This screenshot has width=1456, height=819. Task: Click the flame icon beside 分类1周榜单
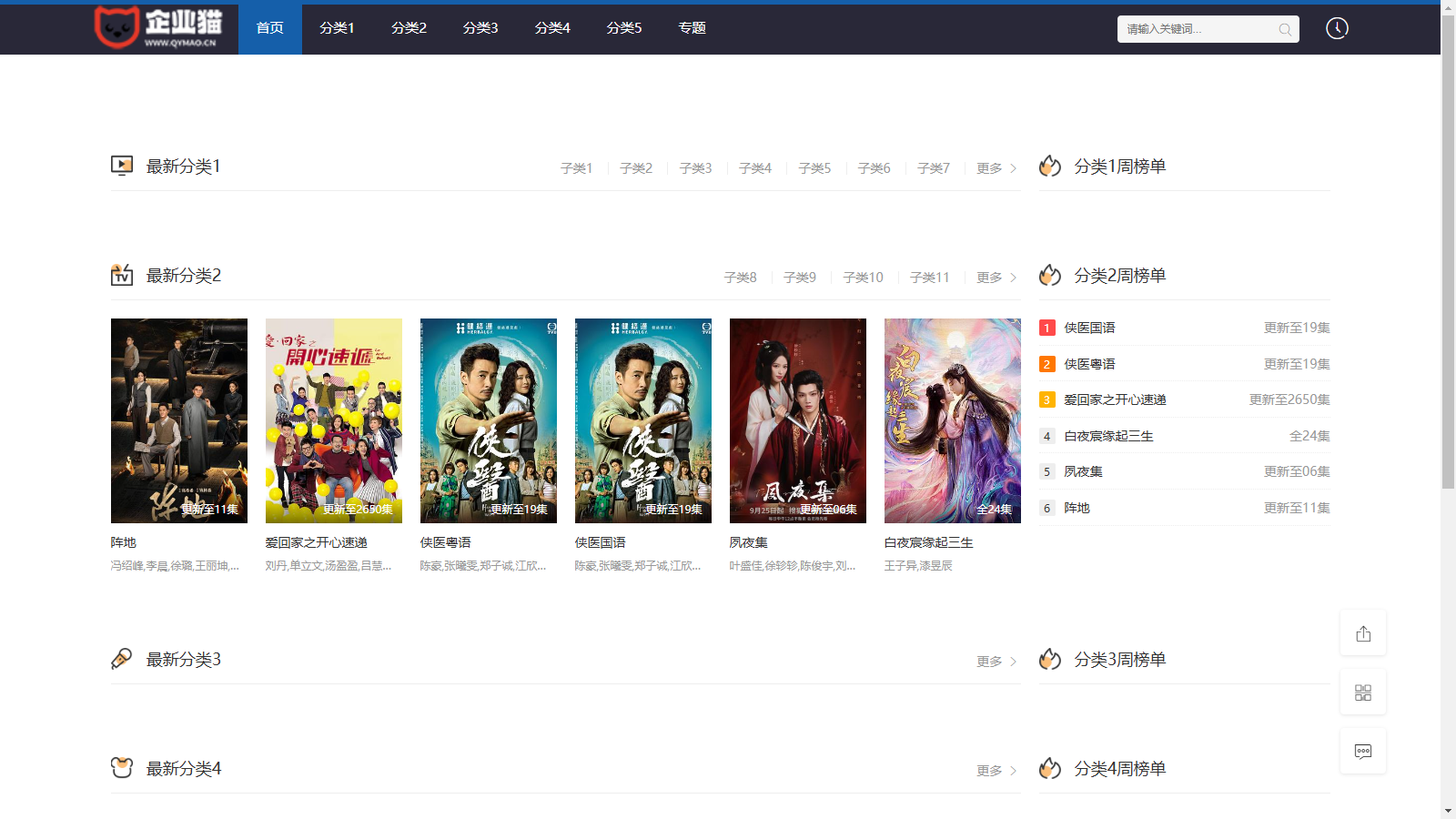pos(1050,166)
